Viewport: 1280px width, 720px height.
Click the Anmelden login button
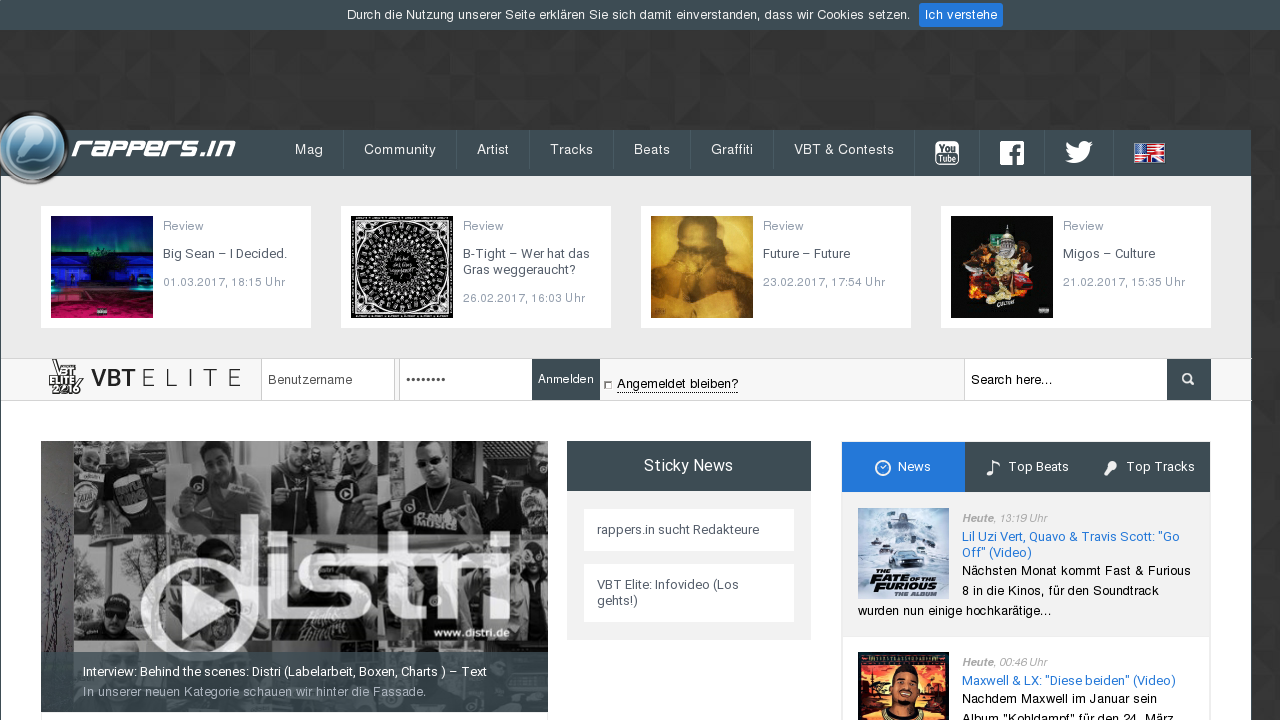[566, 379]
